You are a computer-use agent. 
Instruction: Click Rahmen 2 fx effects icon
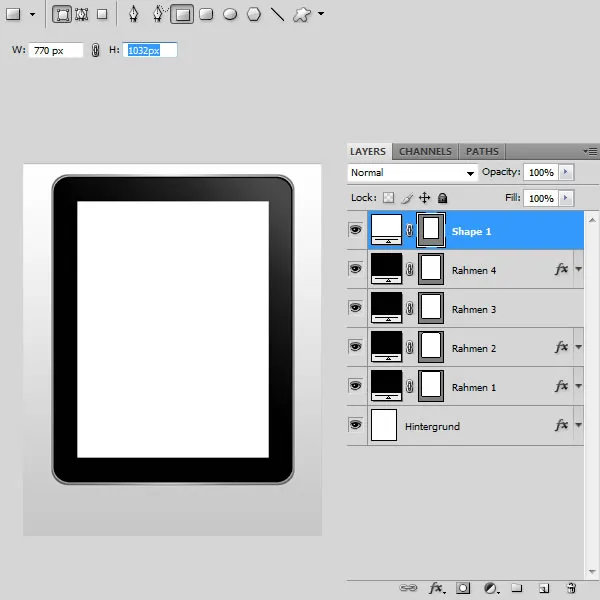(561, 347)
